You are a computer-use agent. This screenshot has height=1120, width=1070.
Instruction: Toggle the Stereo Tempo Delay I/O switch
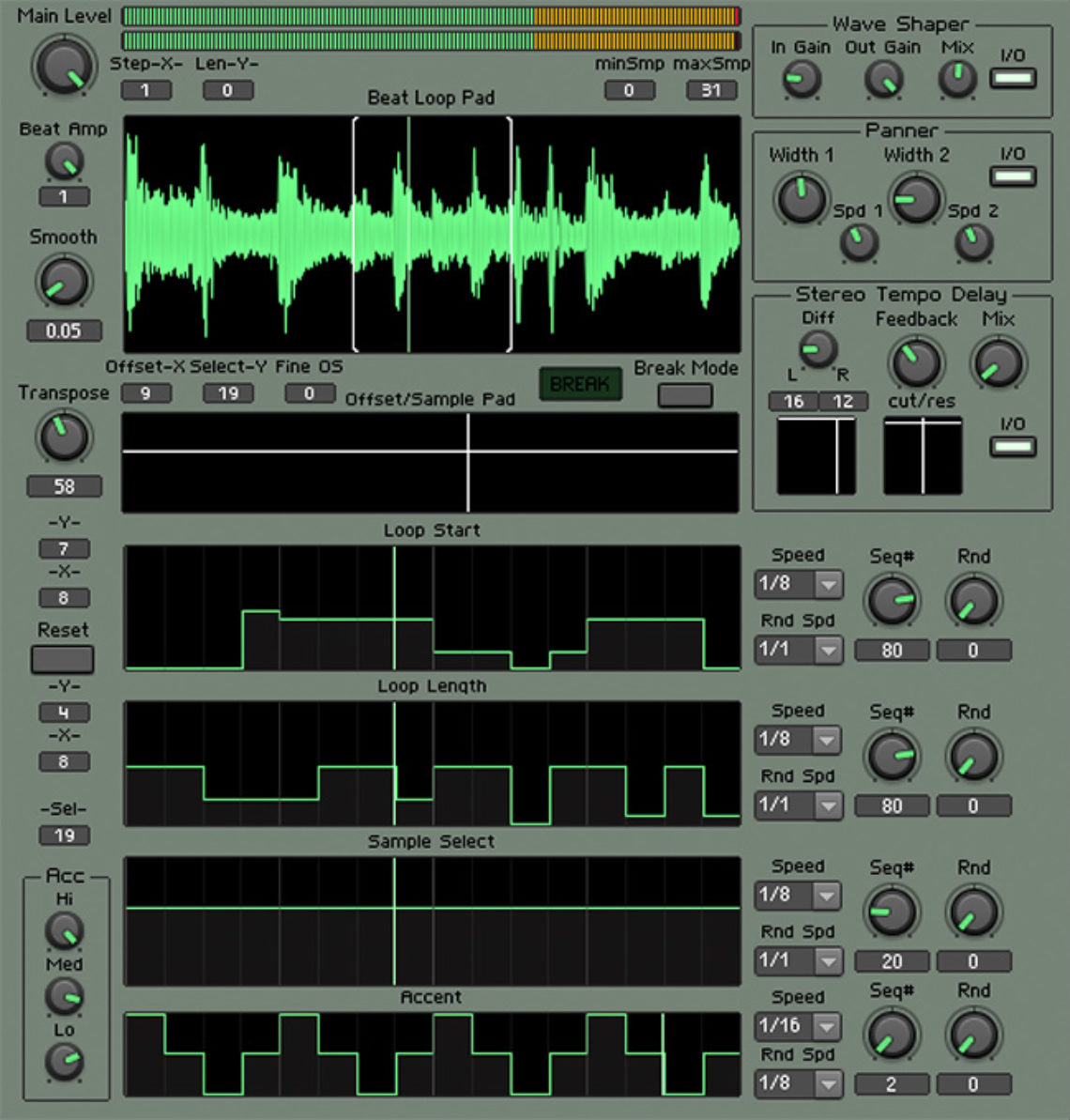1014,447
